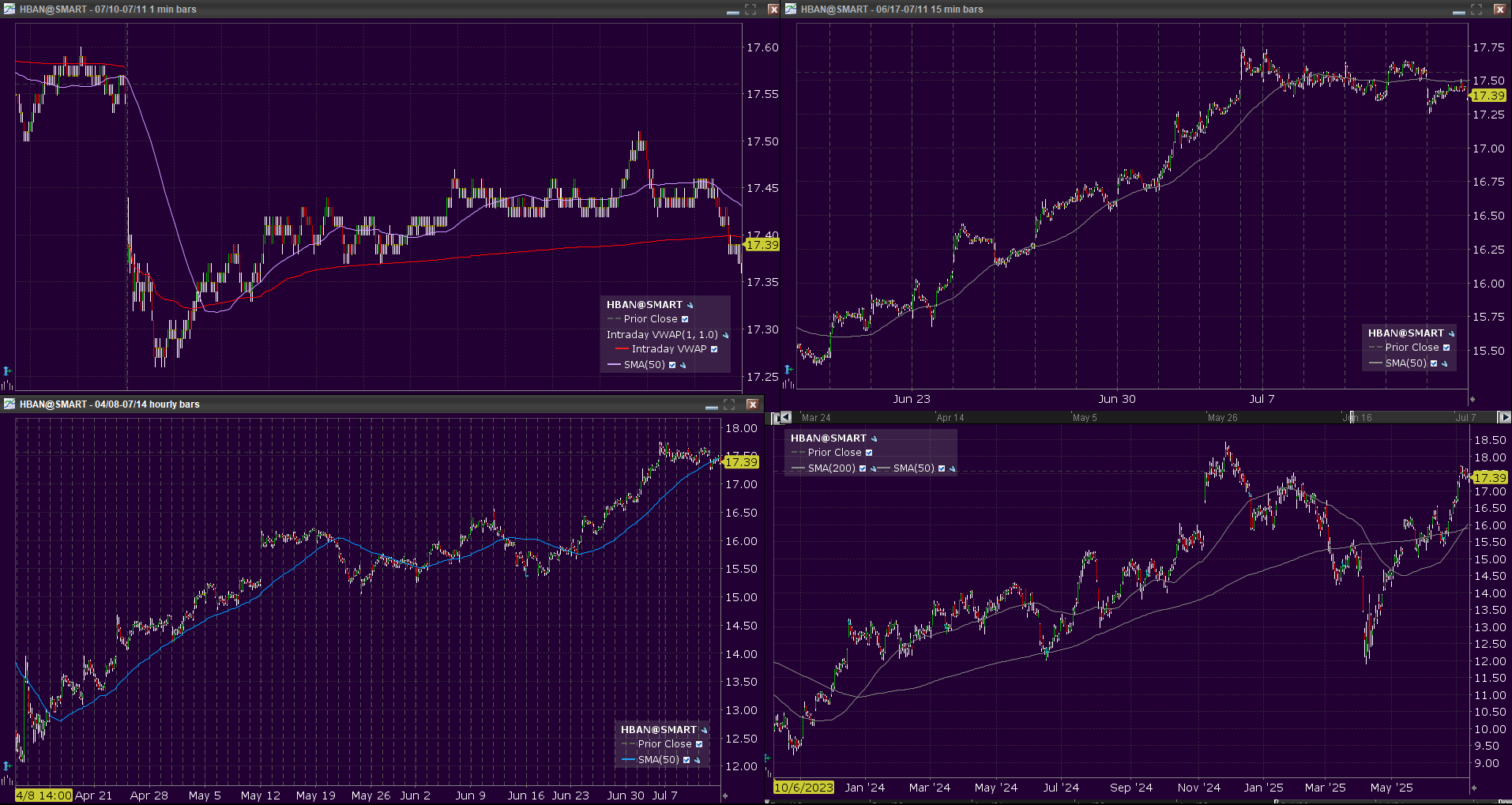Uncheck Intraday VWAP checkbox in 1-min chart
The image size is (1512, 805).
[714, 349]
